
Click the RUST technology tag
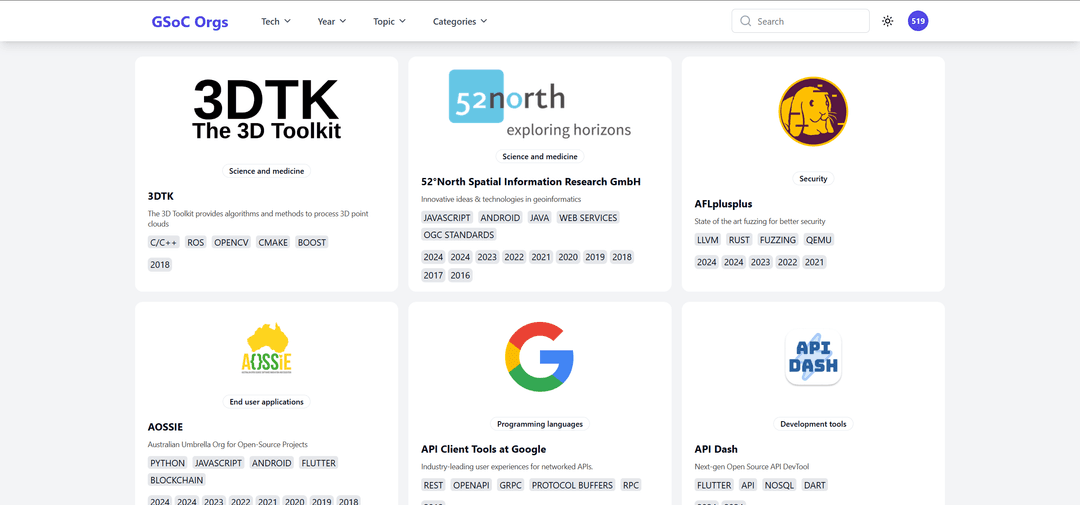pyautogui.click(x=739, y=240)
